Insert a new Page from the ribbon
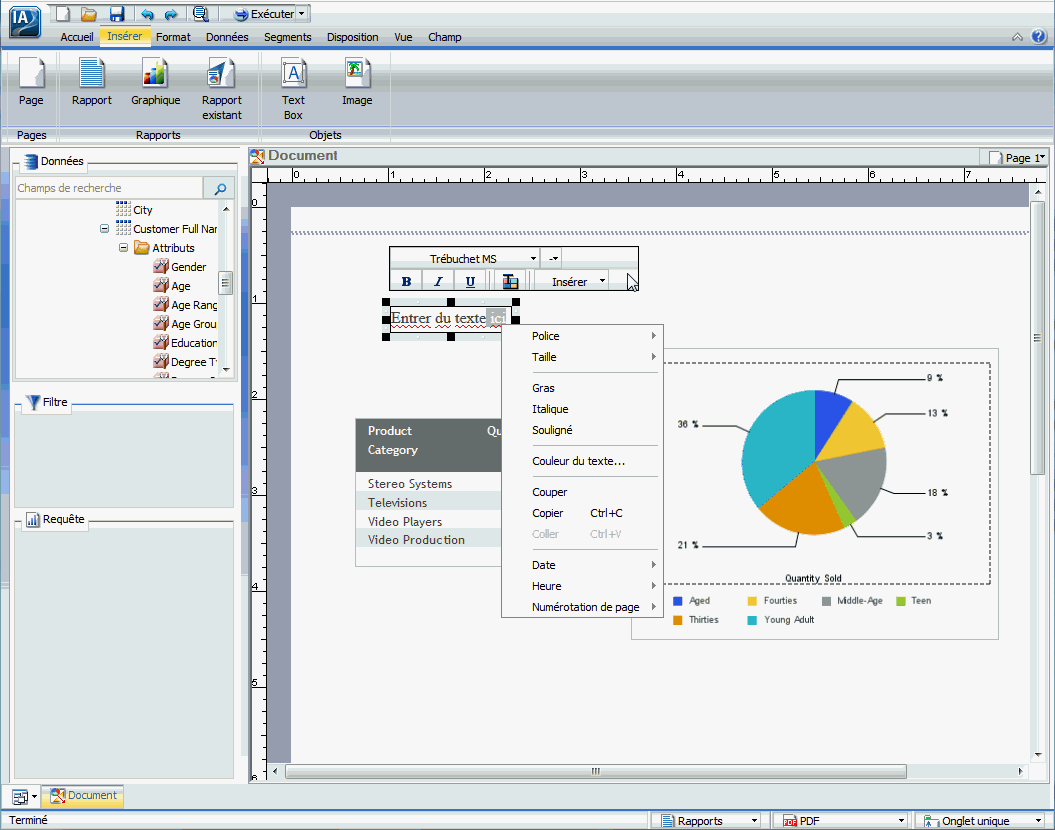 [x=31, y=82]
